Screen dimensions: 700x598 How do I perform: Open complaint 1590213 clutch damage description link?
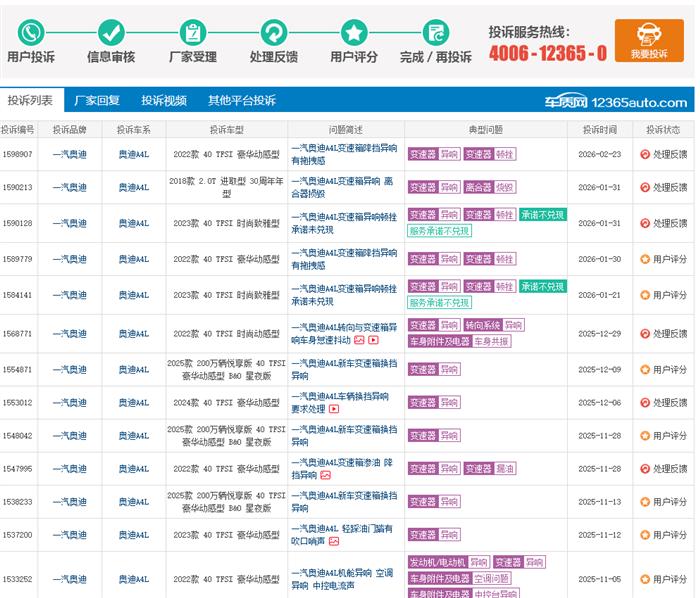pos(343,187)
